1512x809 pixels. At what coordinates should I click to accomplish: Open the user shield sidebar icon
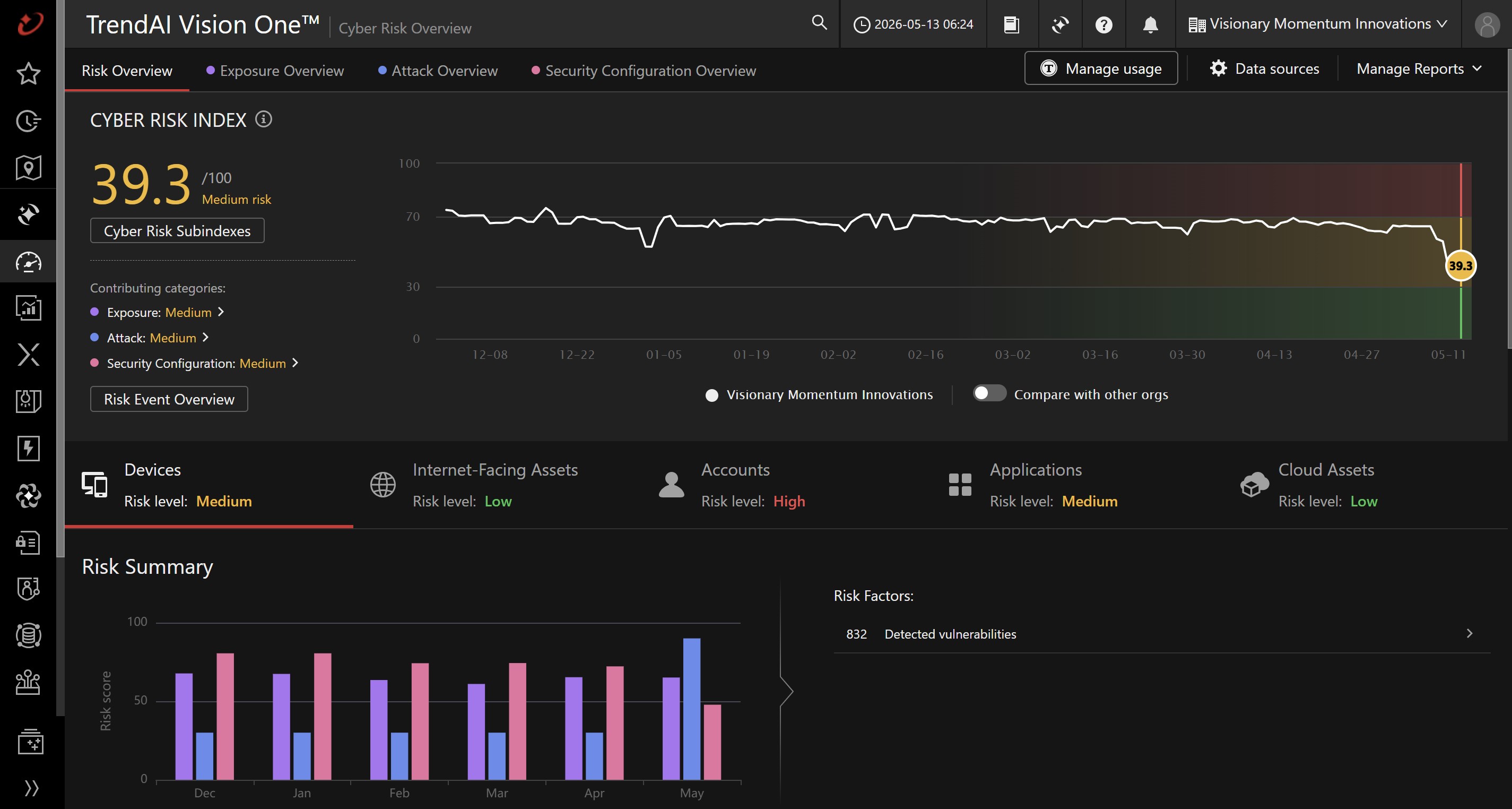[x=28, y=589]
